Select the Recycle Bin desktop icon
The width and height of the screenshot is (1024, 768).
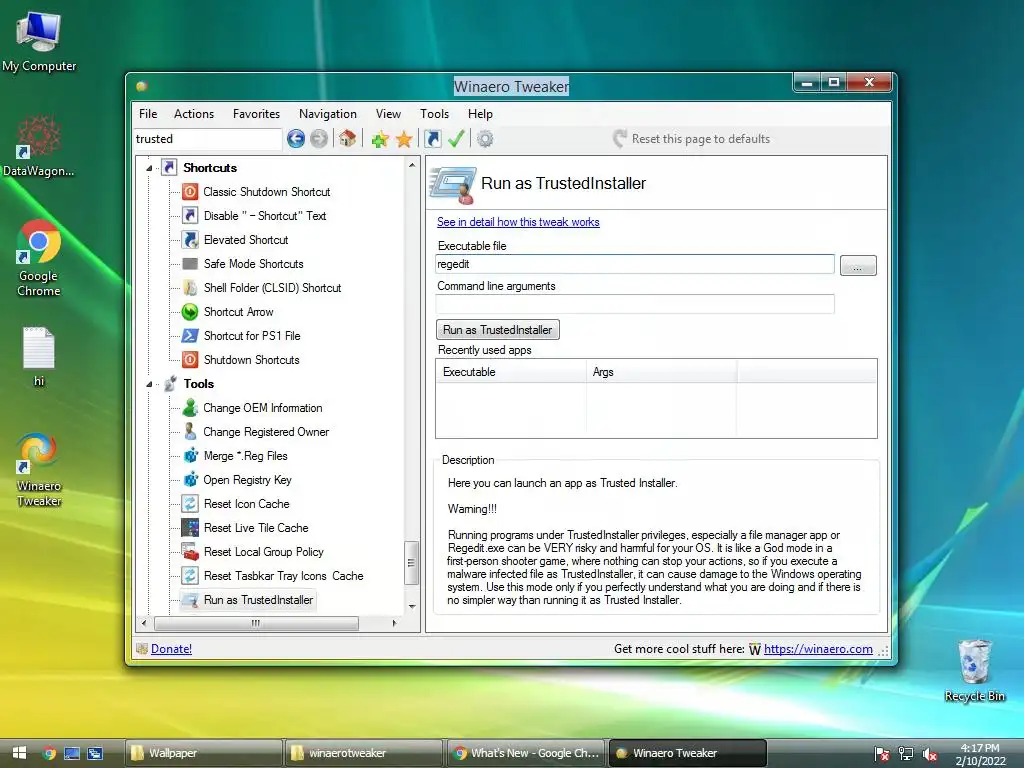click(x=974, y=670)
